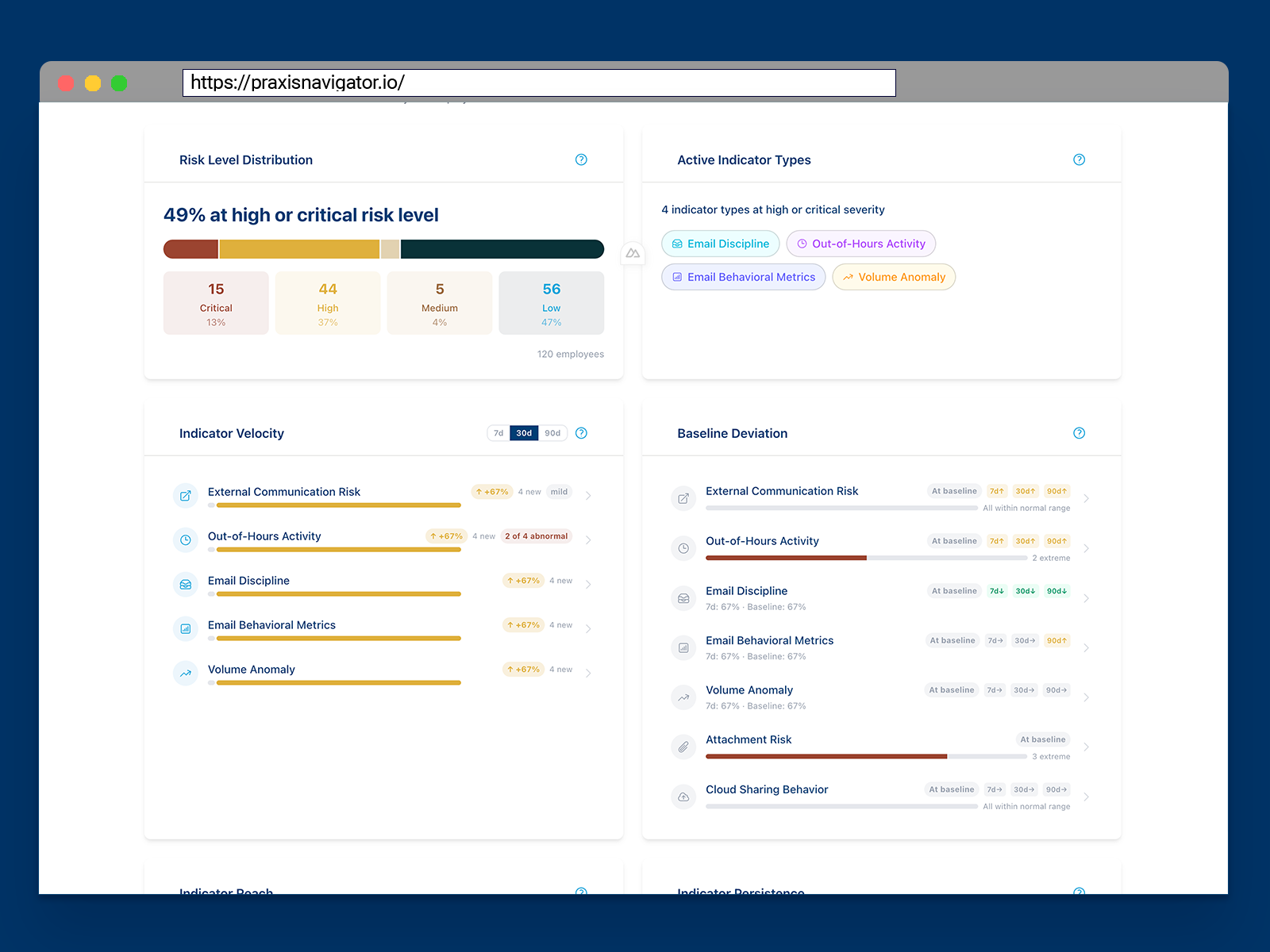Image resolution: width=1270 pixels, height=952 pixels.
Task: Click the browser address bar
Action: 539,82
